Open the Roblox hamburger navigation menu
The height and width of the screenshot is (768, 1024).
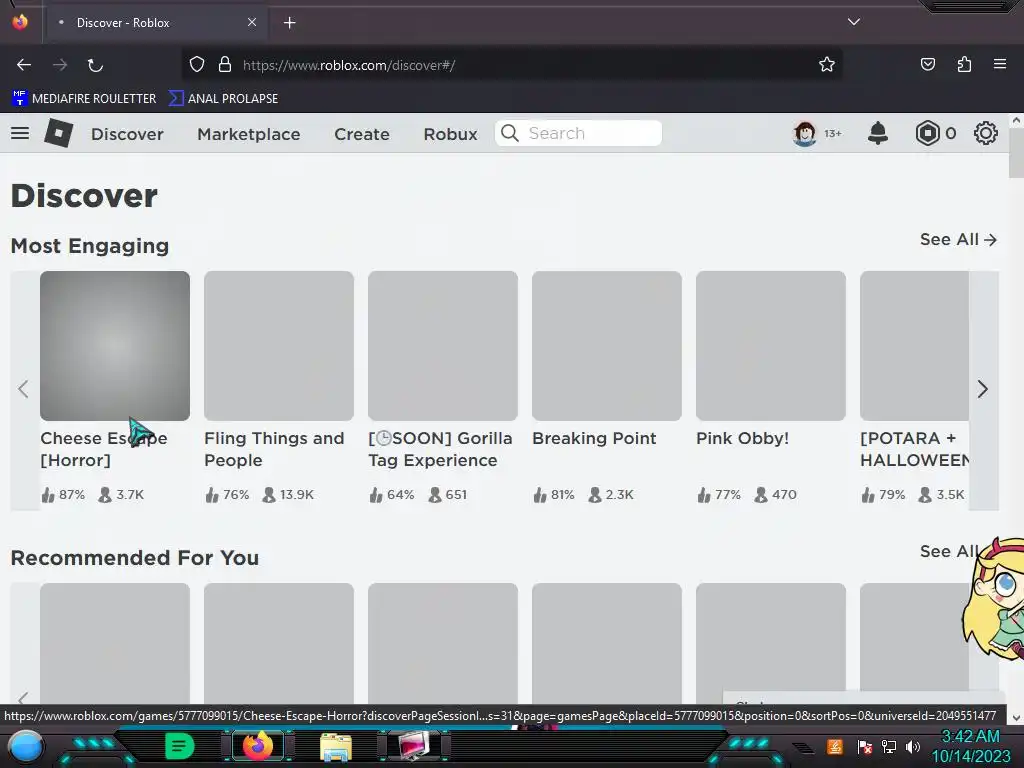(20, 133)
